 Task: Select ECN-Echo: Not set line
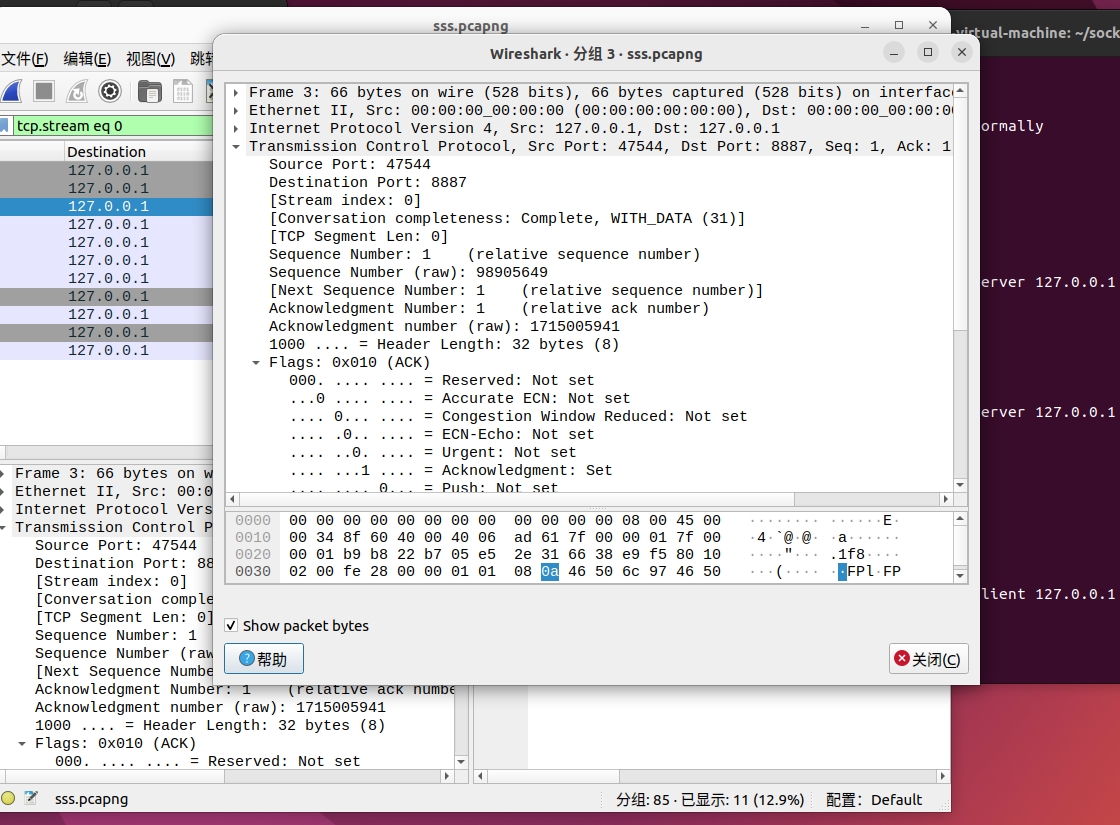tap(441, 434)
